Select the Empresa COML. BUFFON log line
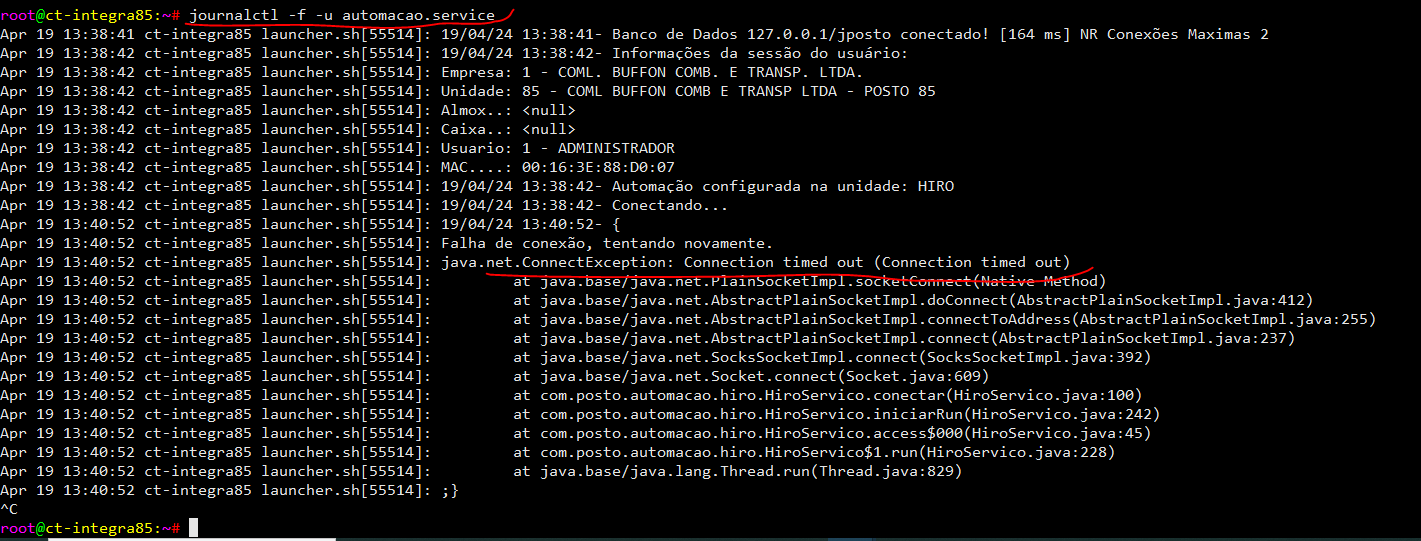 click(651, 72)
